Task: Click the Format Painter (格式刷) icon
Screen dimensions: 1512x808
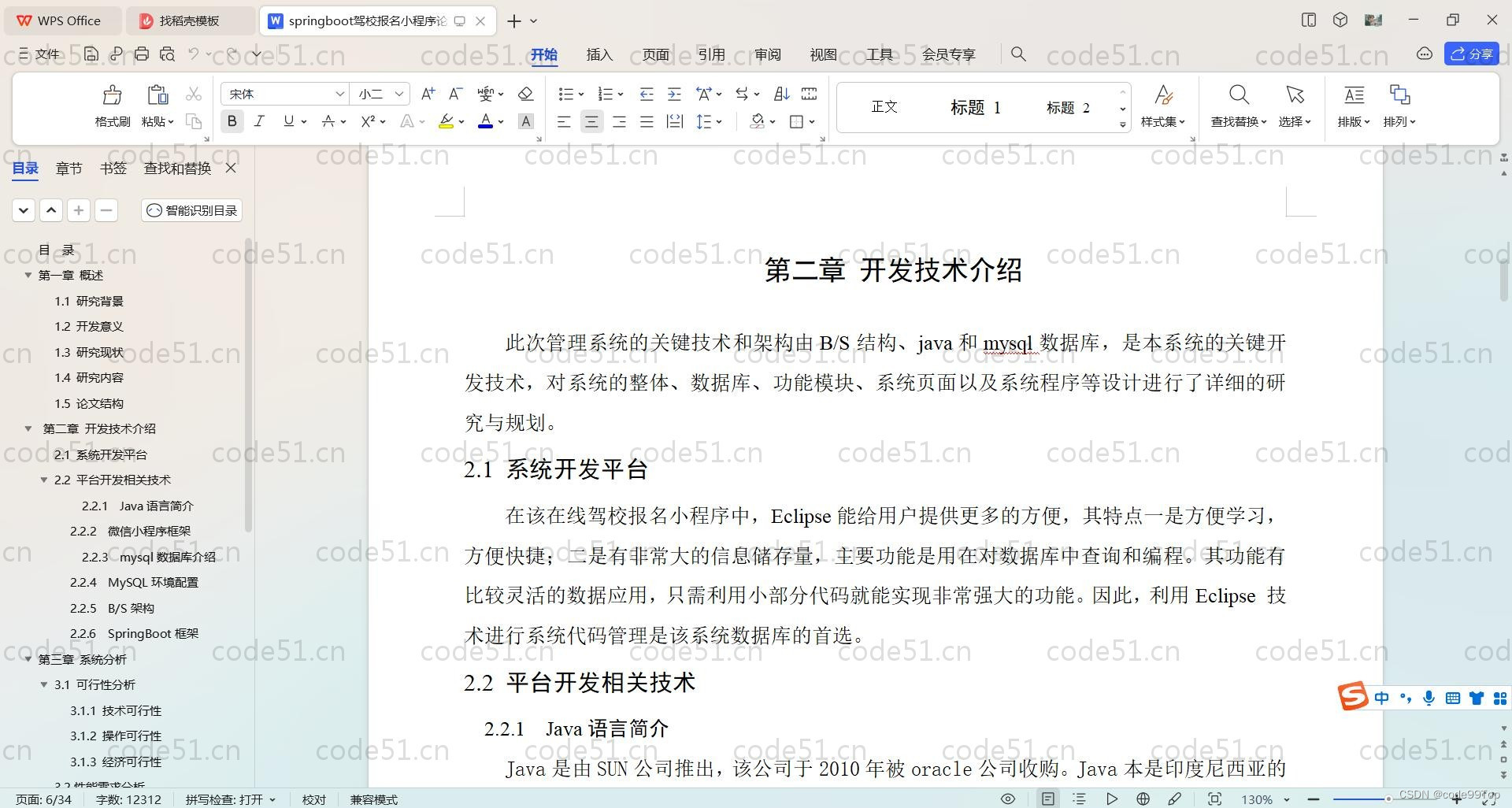Action: 112,95
